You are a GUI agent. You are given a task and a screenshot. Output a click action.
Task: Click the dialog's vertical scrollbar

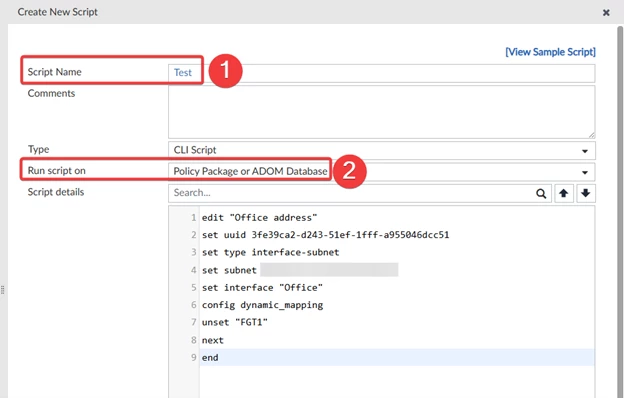pyautogui.click(x=620, y=211)
